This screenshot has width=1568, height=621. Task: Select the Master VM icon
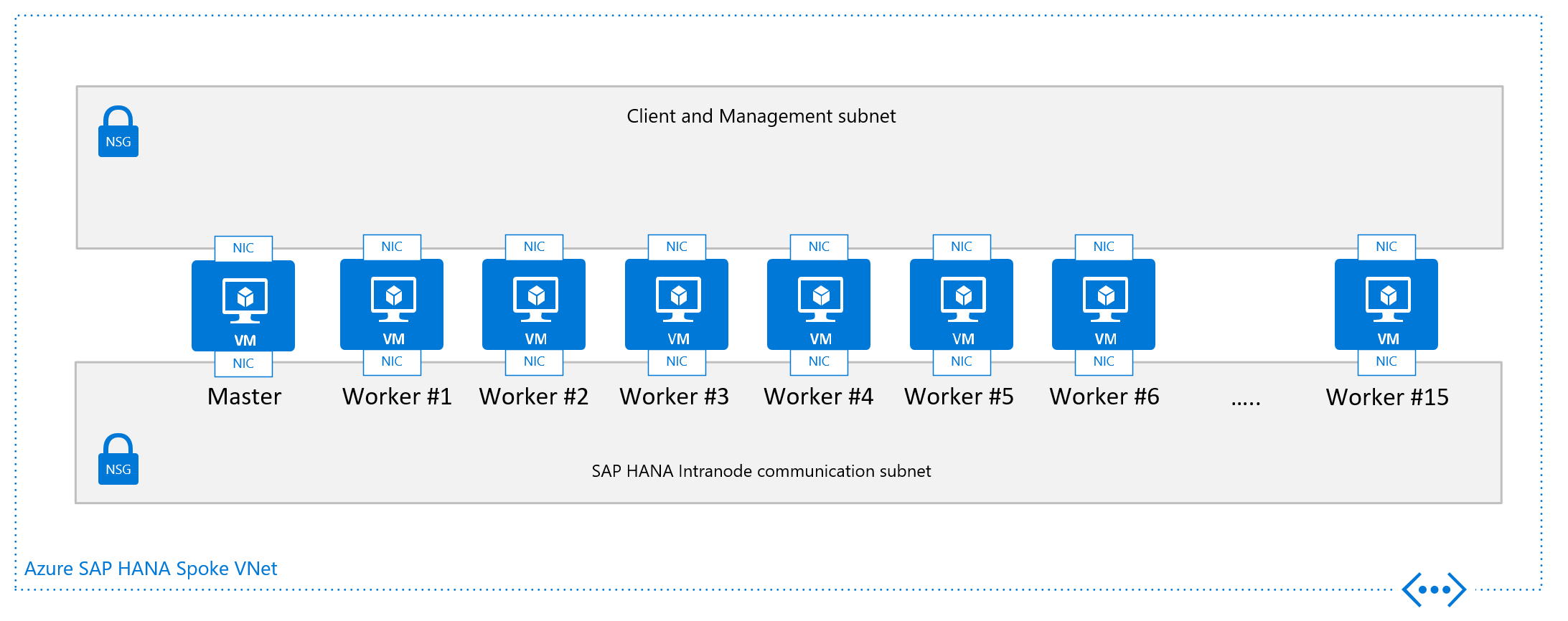tap(243, 306)
